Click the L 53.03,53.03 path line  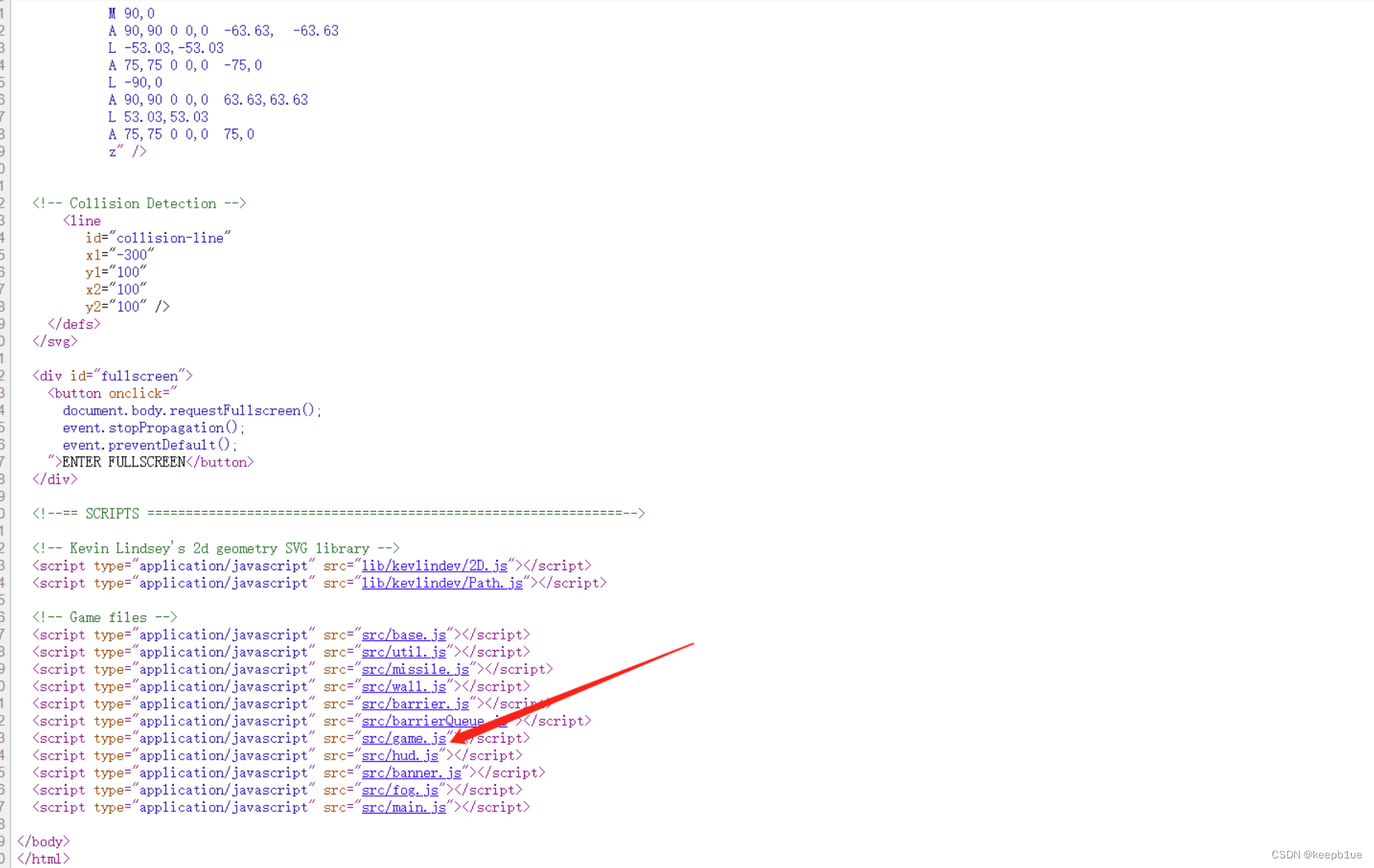pyautogui.click(x=158, y=117)
